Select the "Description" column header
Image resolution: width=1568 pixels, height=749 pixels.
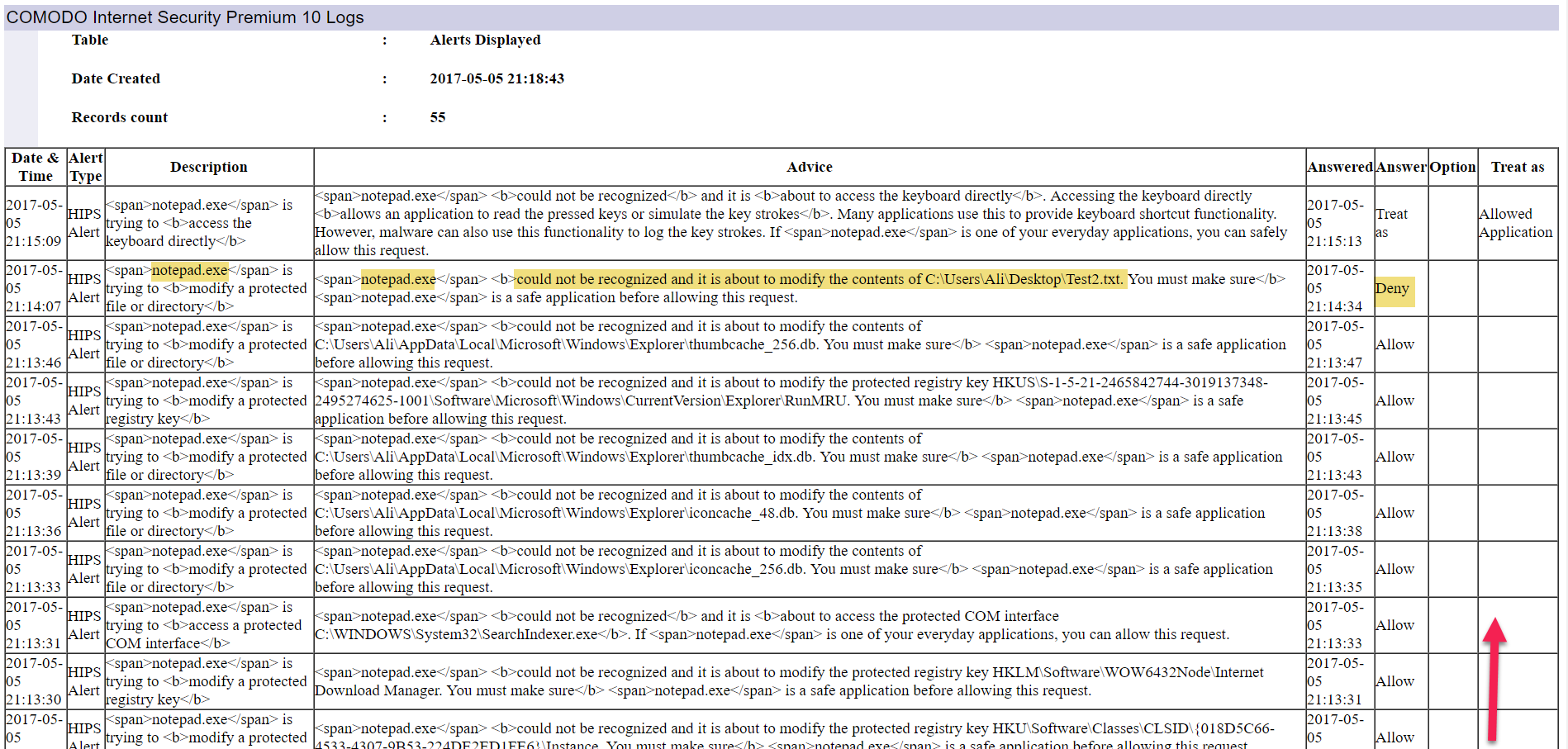point(209,167)
